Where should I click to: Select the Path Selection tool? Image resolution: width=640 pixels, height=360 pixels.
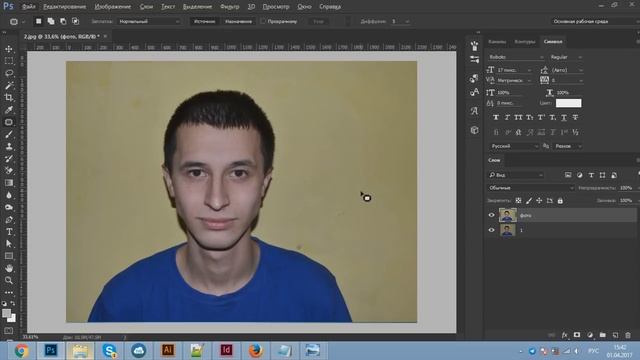point(9,244)
